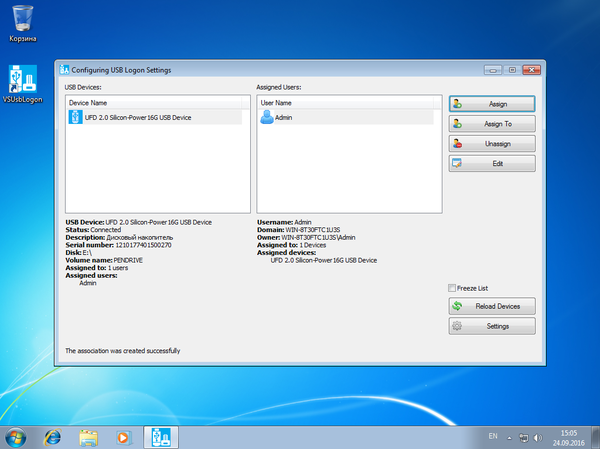
Task: Reload Devices list
Action: coord(492,306)
